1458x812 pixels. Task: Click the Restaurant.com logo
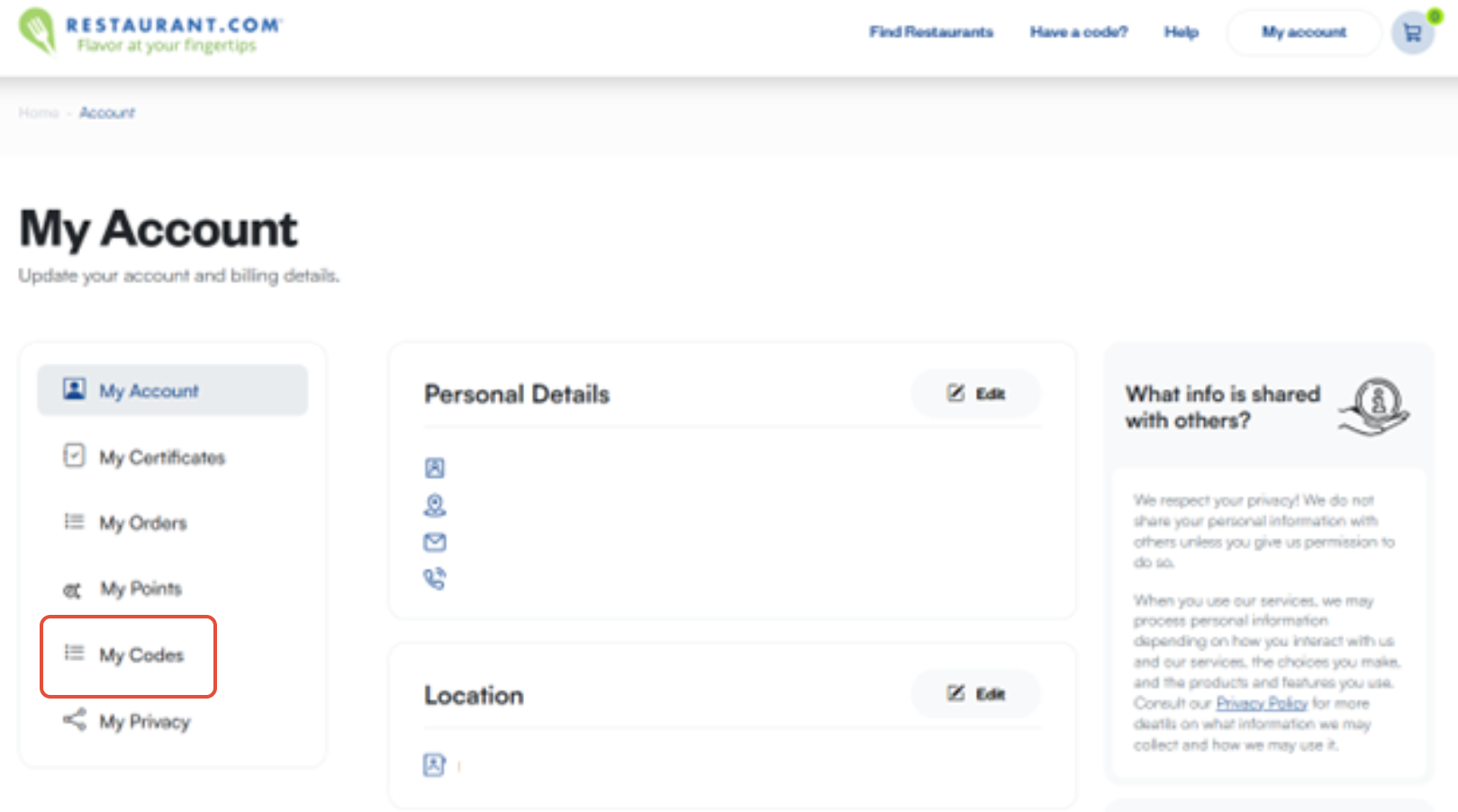coord(150,32)
